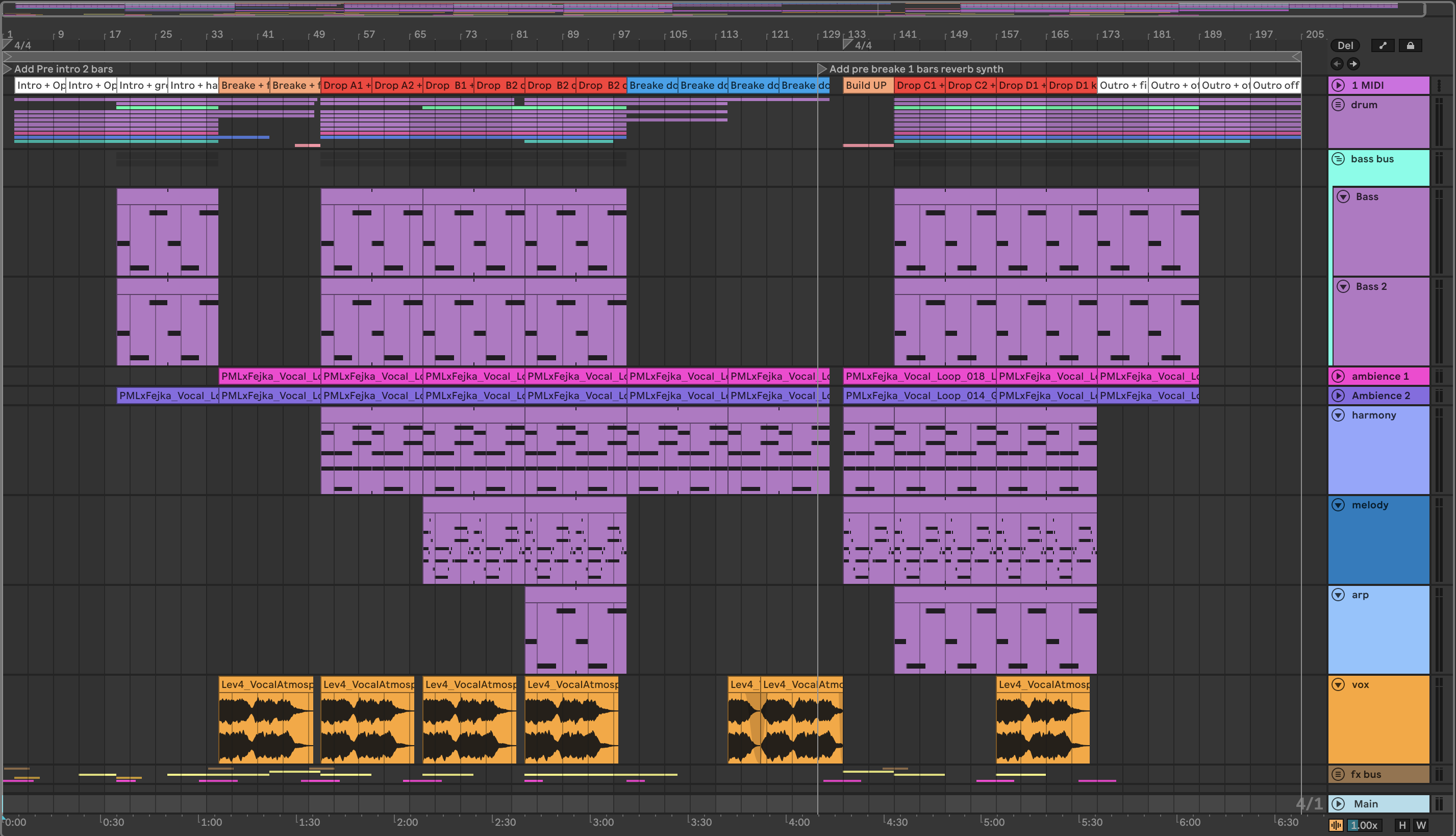Select the Drop A1 section marker

coord(345,85)
